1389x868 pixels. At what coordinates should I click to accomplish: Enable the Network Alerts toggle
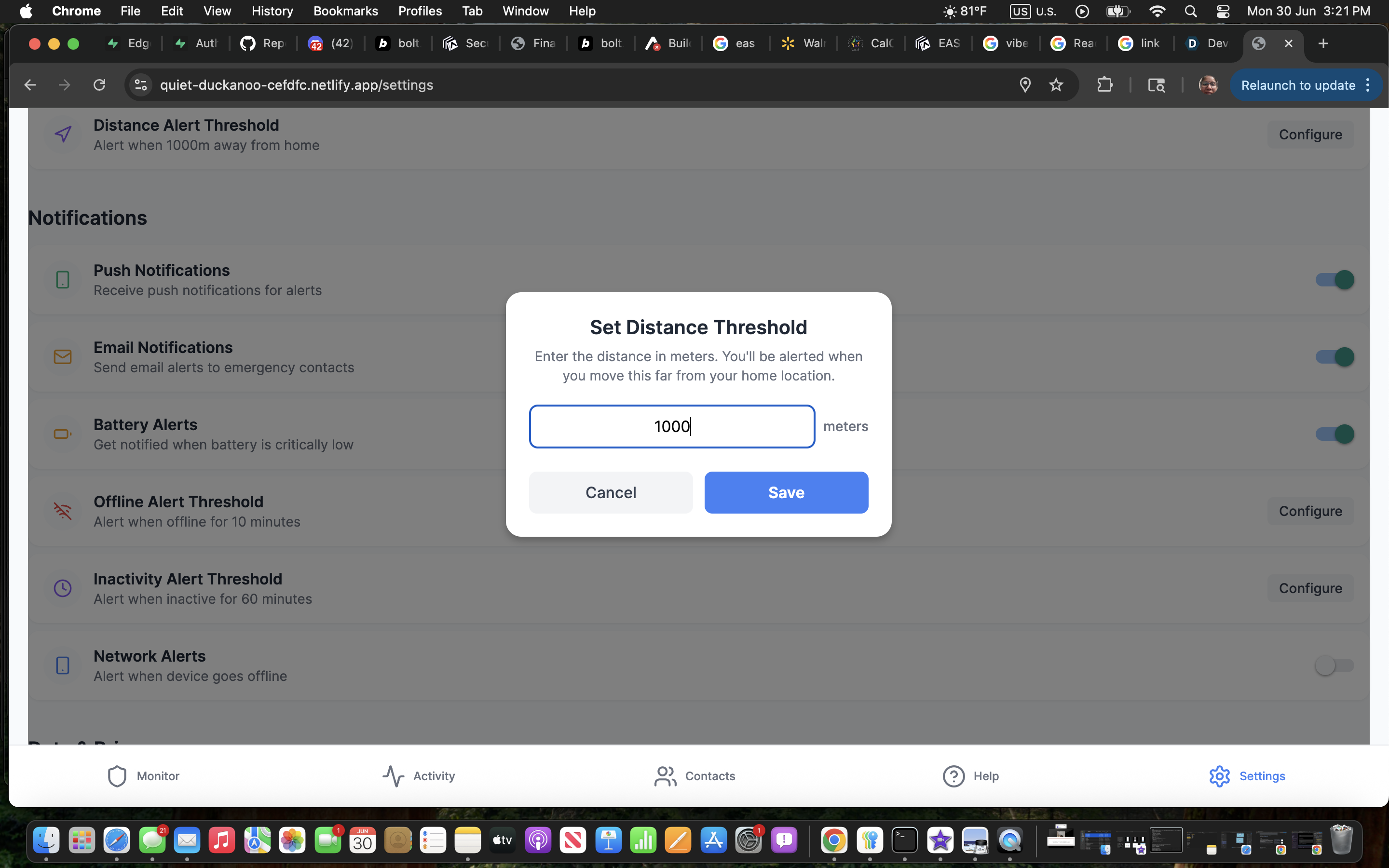point(1335,665)
